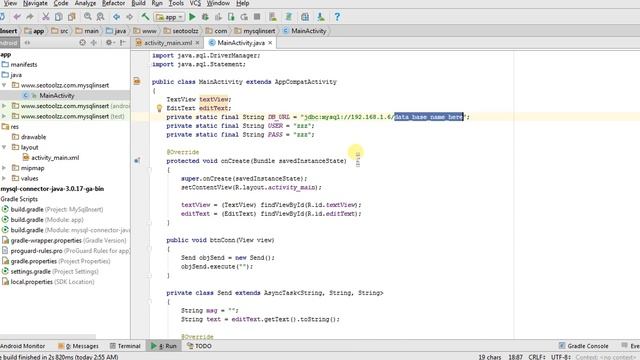Image resolution: width=640 pixels, height=360 pixels.
Task: Navigate Back using the left arrow icon
Action: tap(116, 17)
